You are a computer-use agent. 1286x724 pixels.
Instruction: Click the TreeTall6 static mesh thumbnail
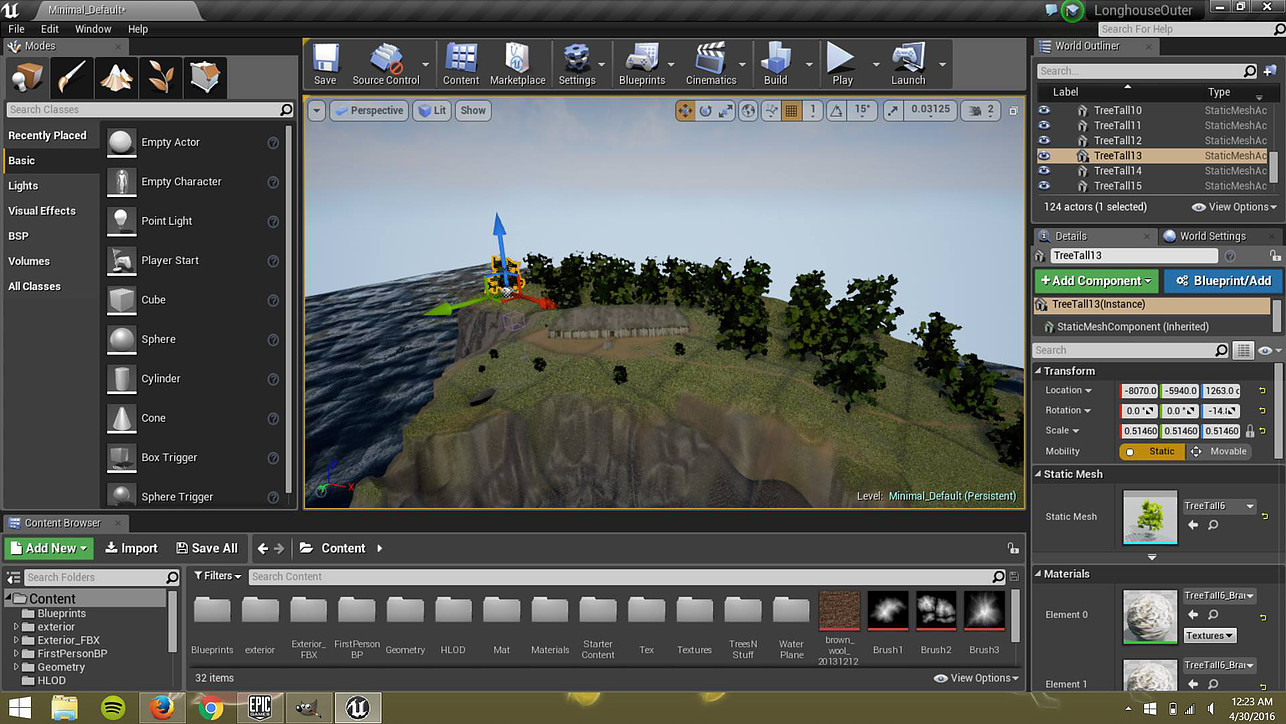1149,516
